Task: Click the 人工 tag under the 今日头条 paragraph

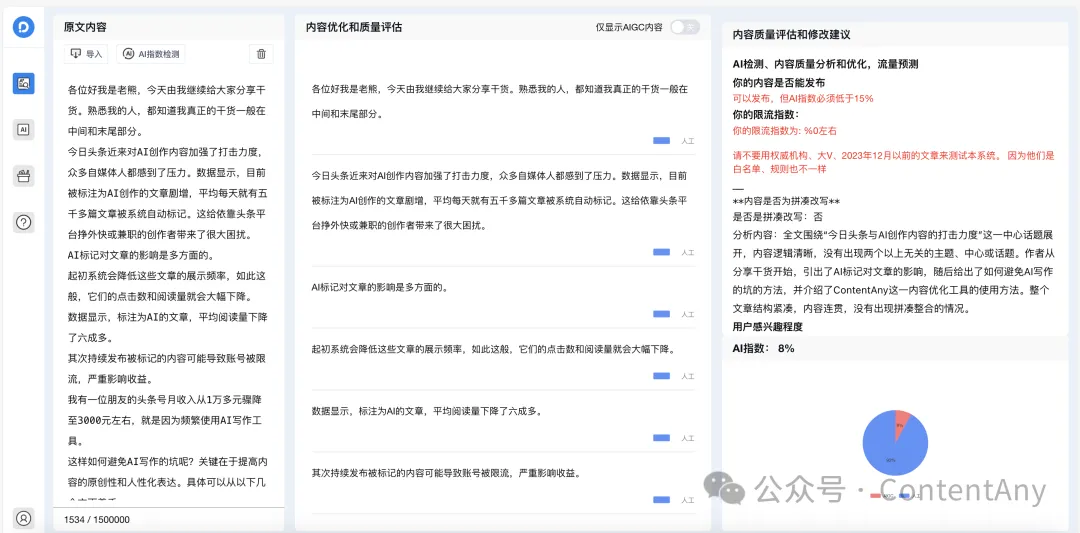Action: click(x=661, y=252)
